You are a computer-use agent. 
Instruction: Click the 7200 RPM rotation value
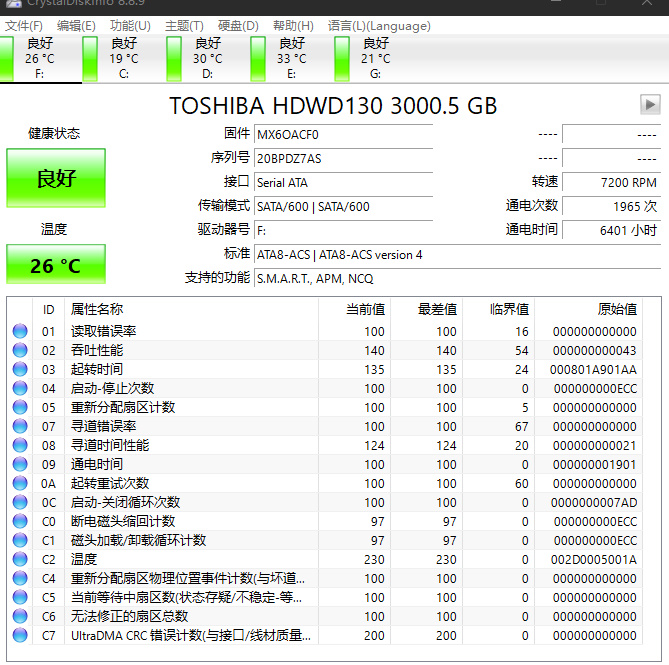[x=612, y=183]
